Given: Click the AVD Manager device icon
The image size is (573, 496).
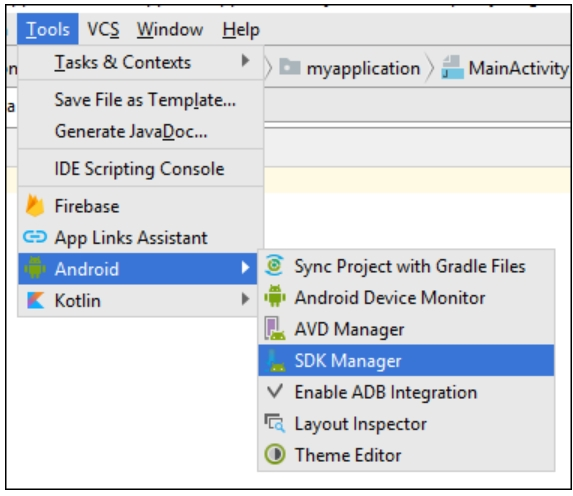Looking at the screenshot, I should [275, 329].
